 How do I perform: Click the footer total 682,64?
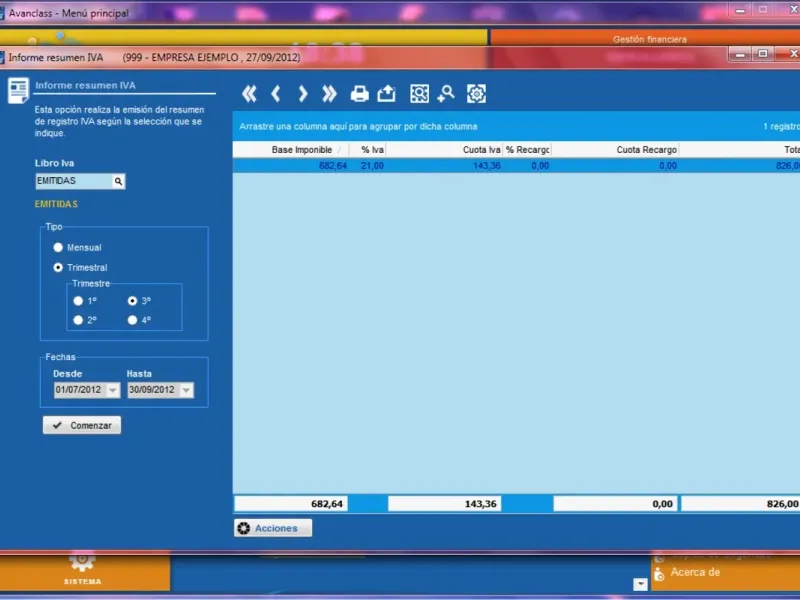point(291,504)
